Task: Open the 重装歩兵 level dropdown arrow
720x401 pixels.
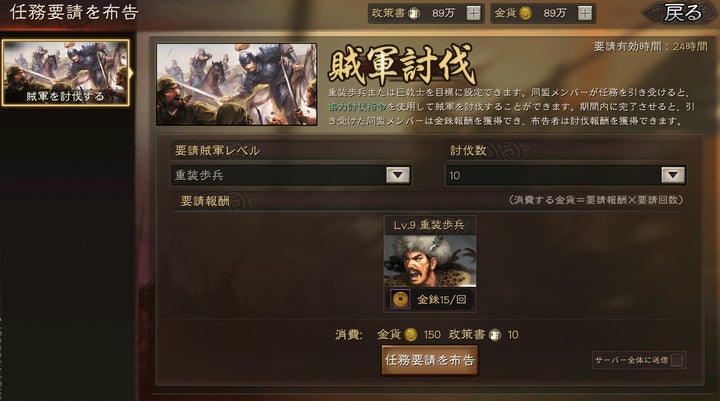Action: 398,175
